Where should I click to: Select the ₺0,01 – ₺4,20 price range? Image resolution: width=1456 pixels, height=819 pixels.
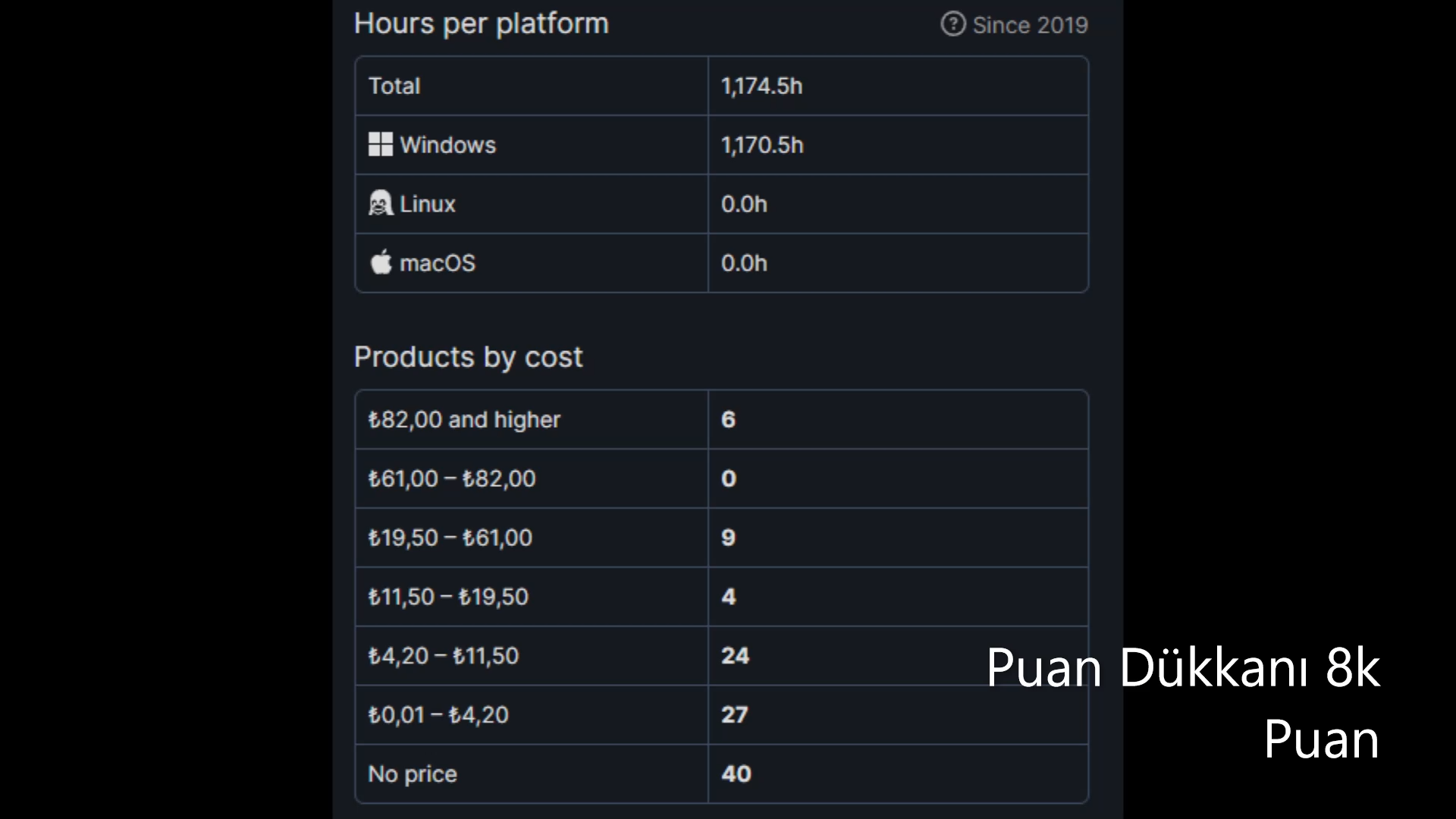click(438, 715)
